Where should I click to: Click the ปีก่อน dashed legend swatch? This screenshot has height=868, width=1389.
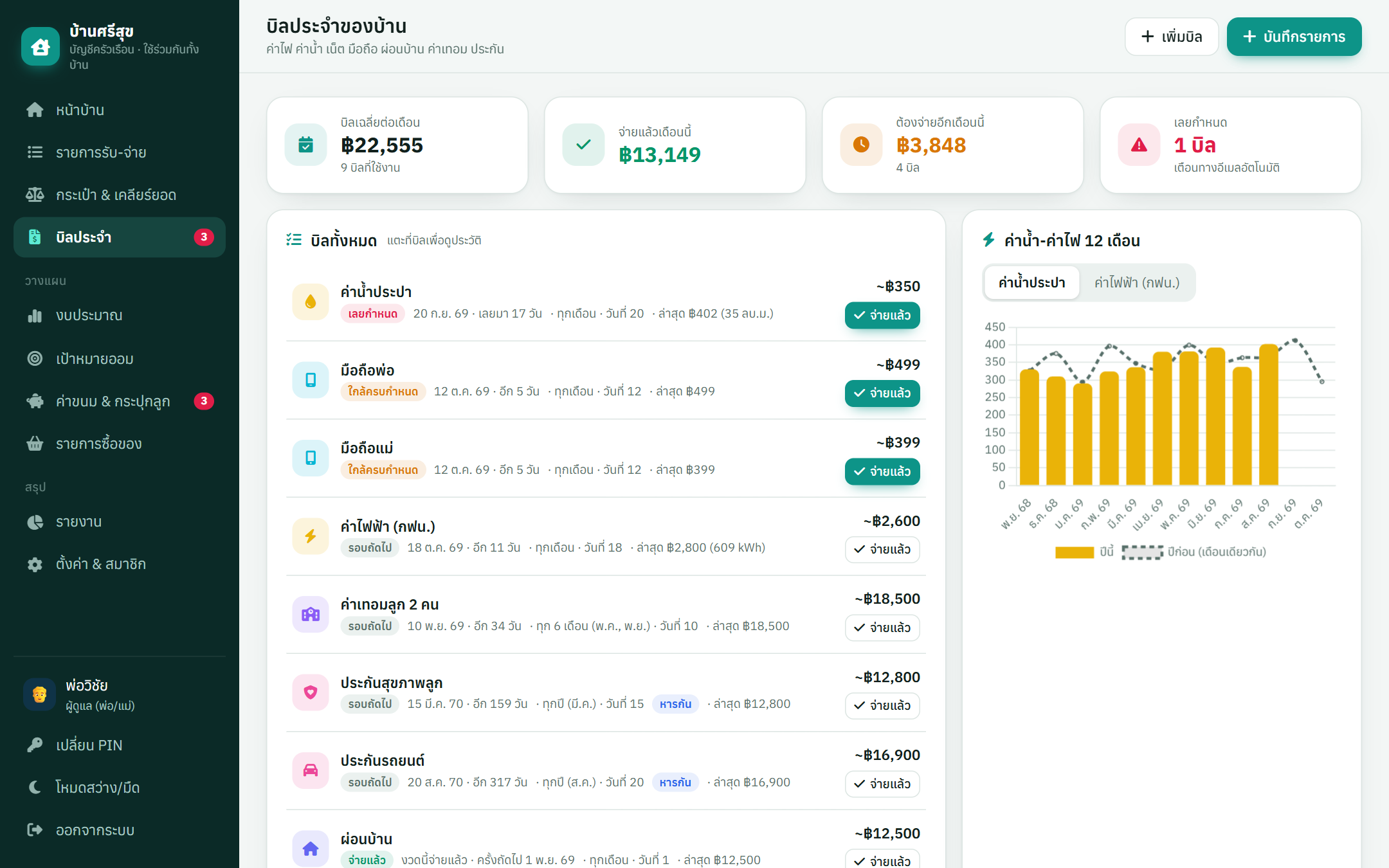click(x=1142, y=552)
